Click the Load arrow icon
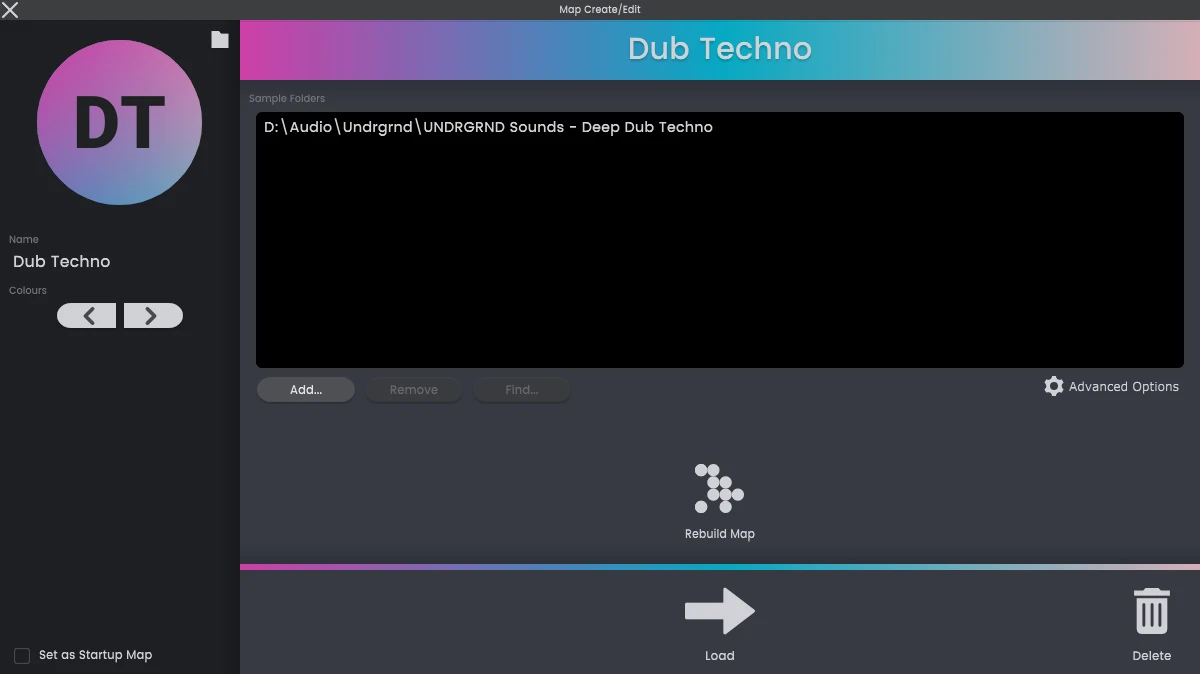 pyautogui.click(x=720, y=611)
